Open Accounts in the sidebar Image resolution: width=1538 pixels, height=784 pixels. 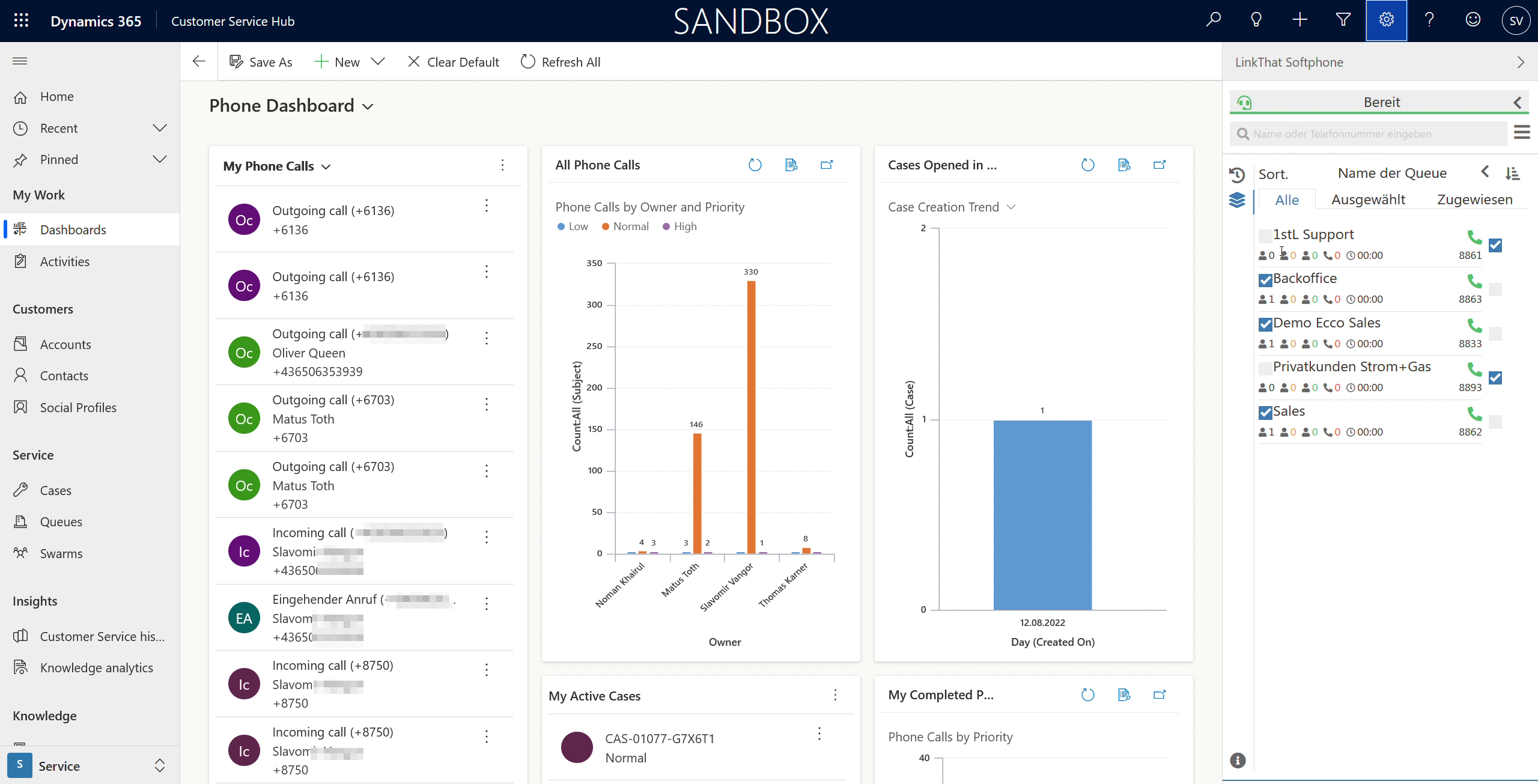(90, 344)
